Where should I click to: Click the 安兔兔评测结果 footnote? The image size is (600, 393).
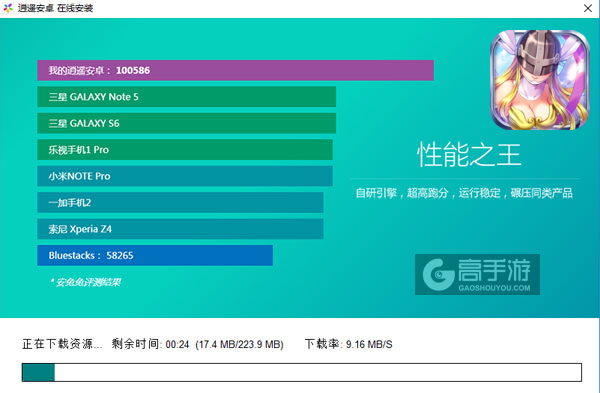pyautogui.click(x=85, y=282)
